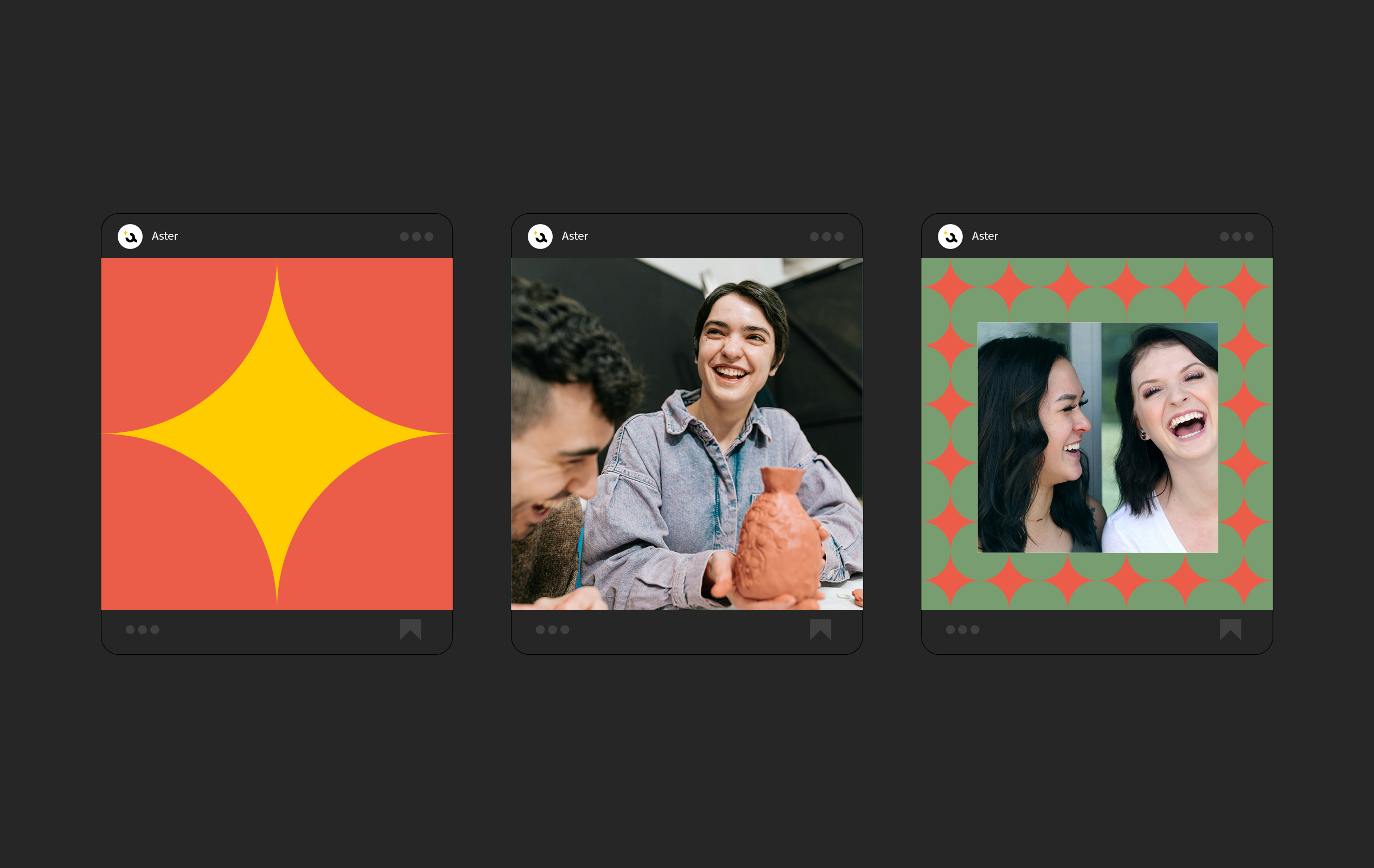The height and width of the screenshot is (868, 1374).
Task: Click action dots below green pattern post
Action: pyautogui.click(x=963, y=629)
